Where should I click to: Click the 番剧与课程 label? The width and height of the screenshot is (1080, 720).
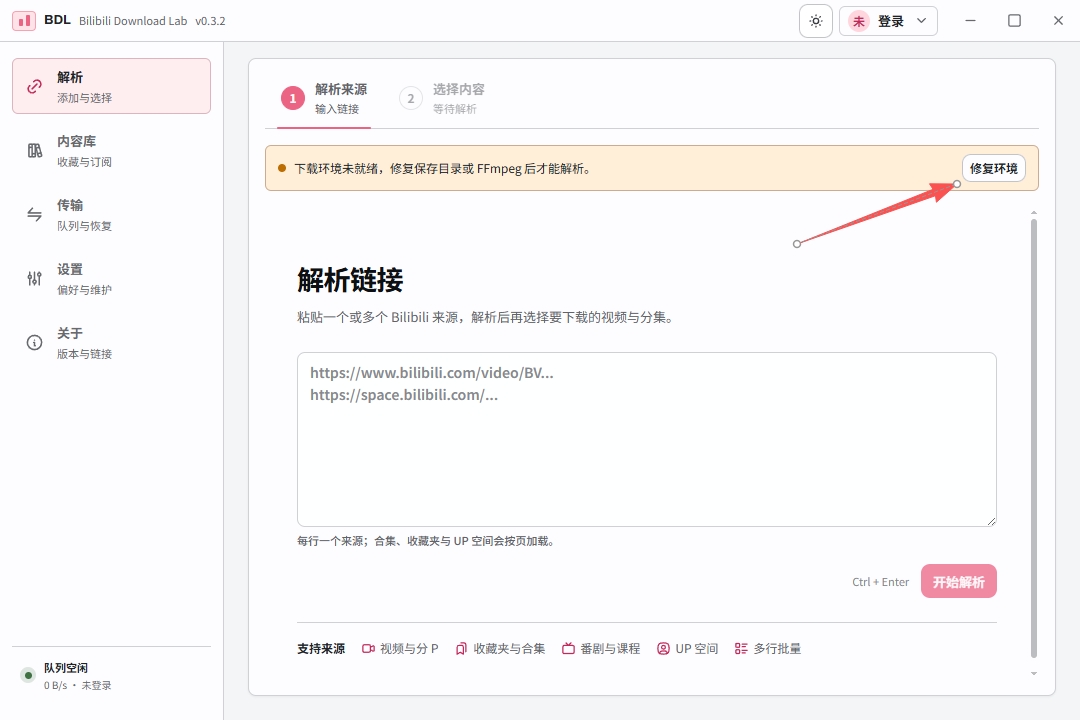(610, 648)
